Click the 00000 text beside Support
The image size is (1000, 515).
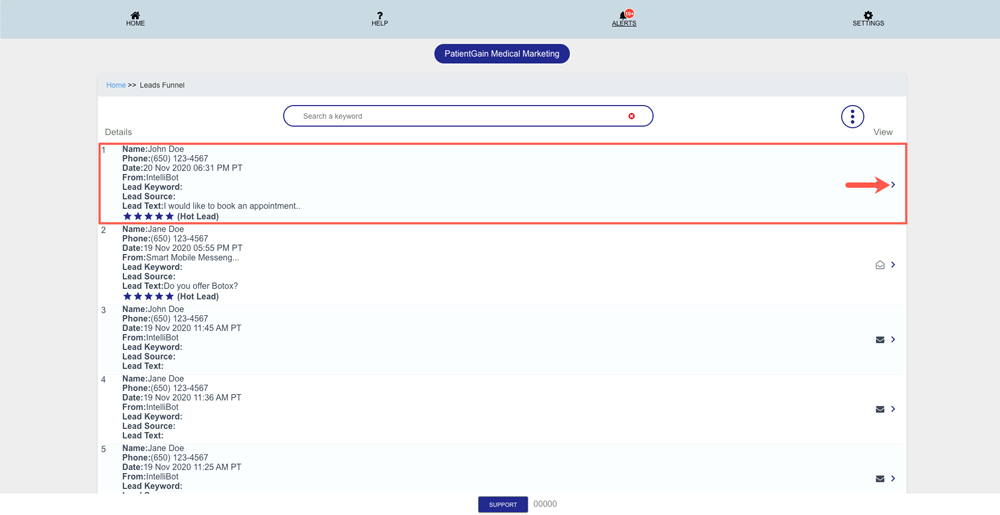click(x=545, y=504)
